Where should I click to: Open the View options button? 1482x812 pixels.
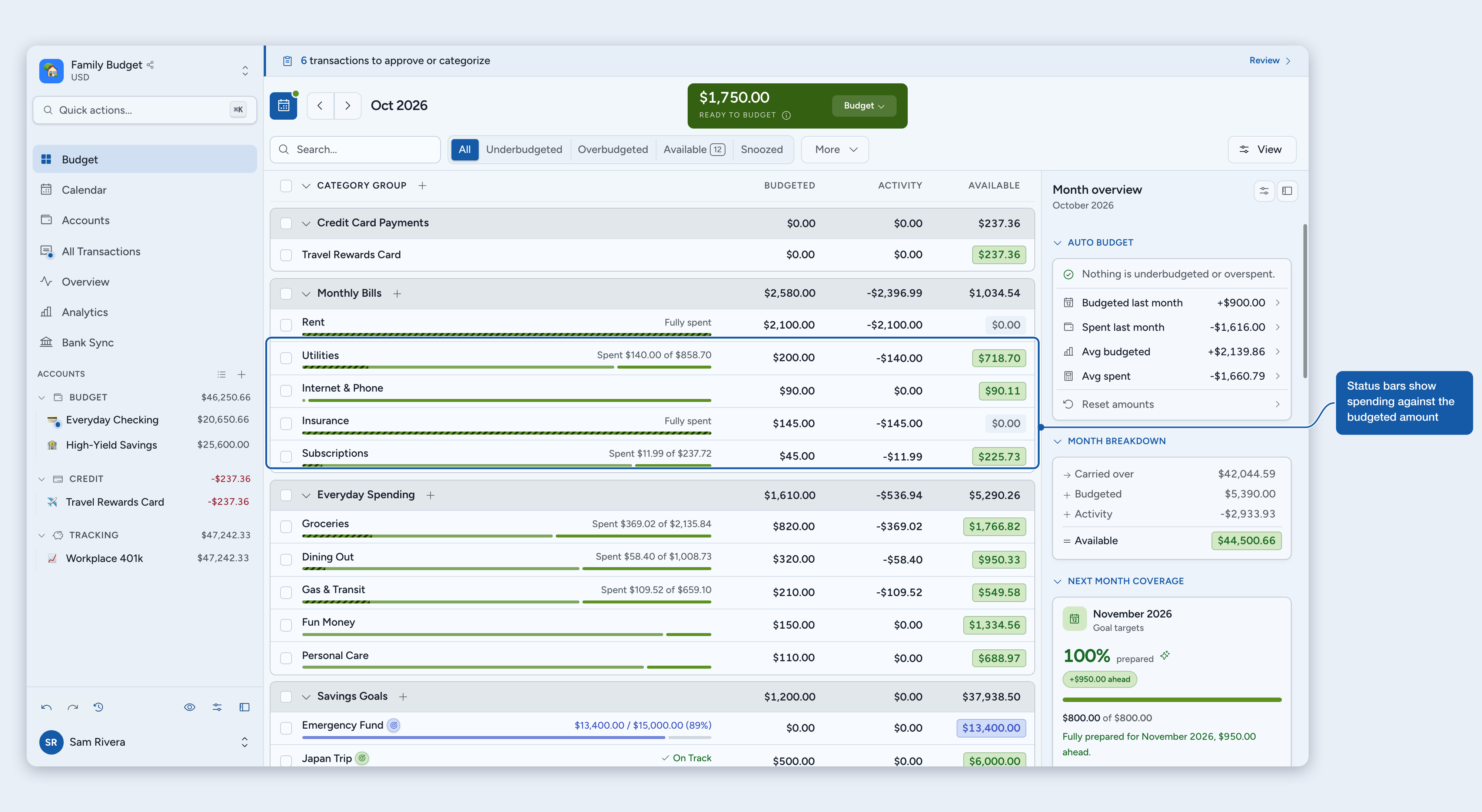[x=1262, y=150]
